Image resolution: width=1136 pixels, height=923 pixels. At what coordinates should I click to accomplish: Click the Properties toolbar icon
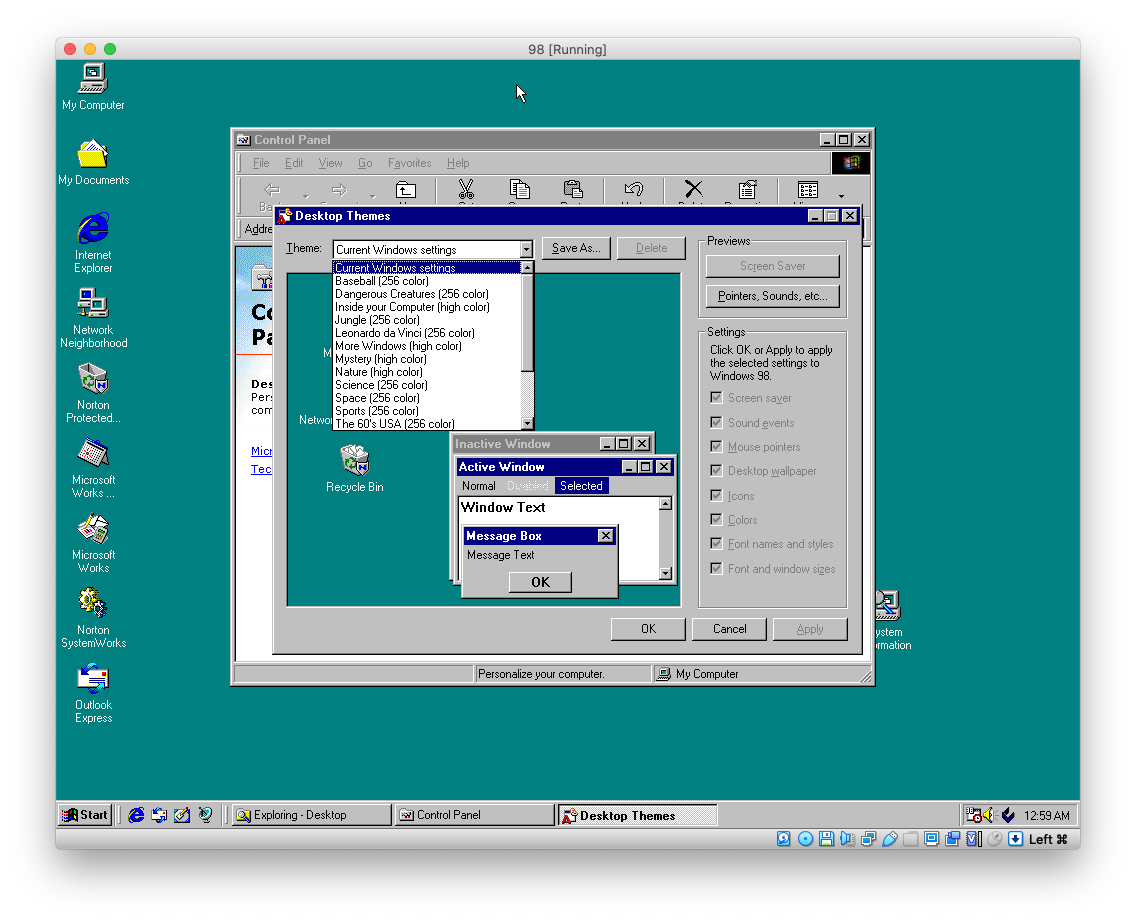click(747, 190)
